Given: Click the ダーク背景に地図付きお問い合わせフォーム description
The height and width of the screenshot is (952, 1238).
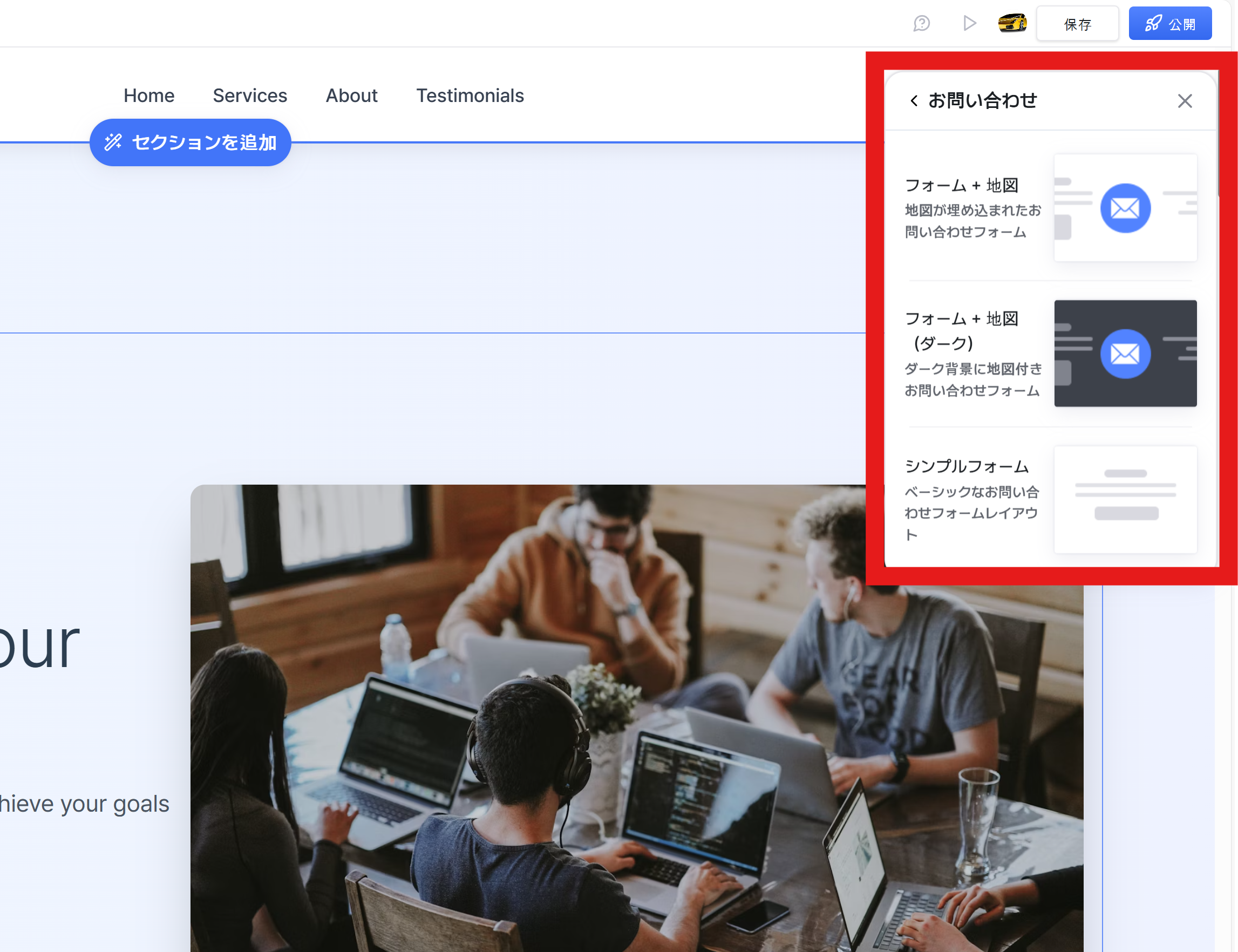Looking at the screenshot, I should coord(973,380).
